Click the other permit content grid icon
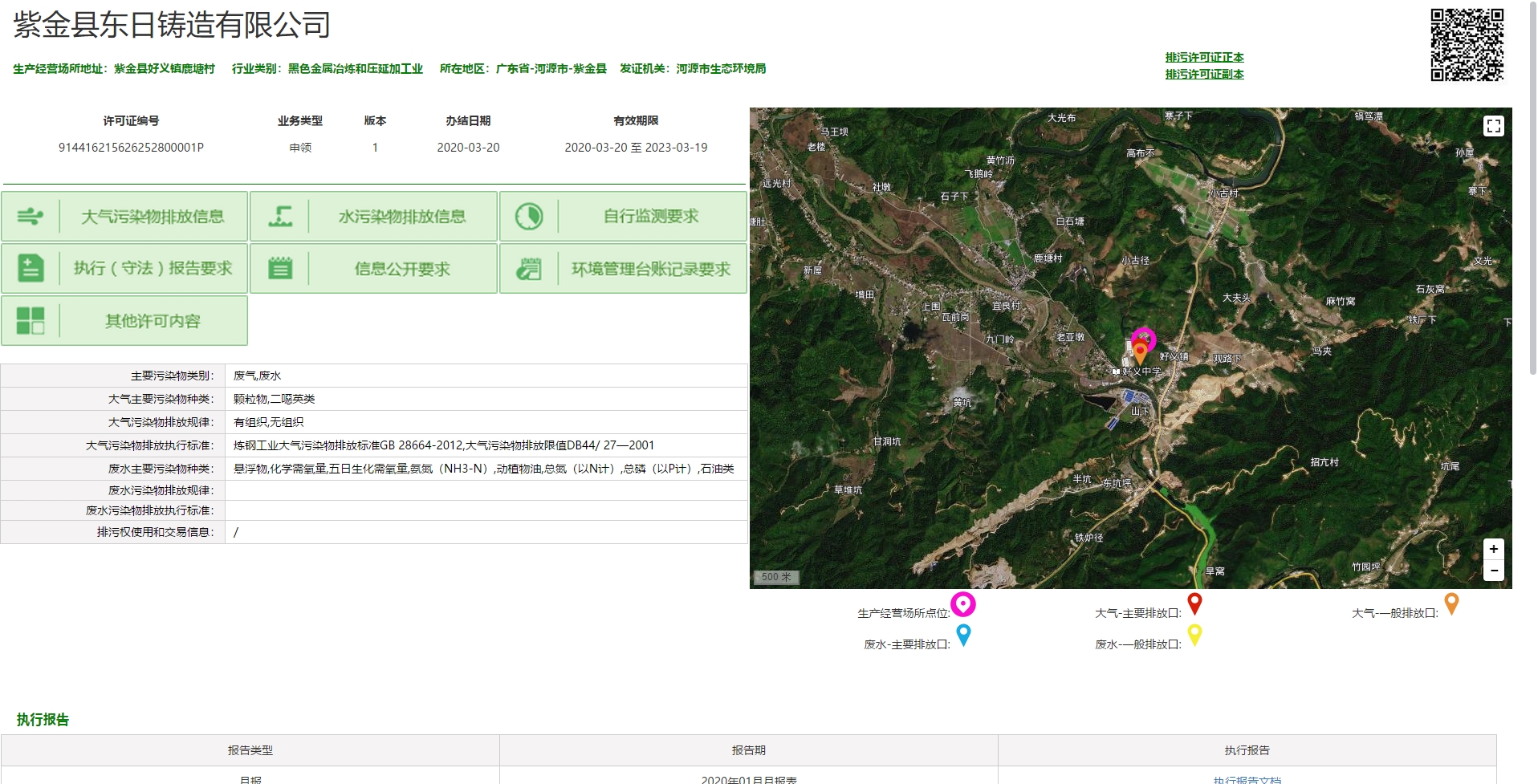The width and height of the screenshot is (1538, 784). [31, 321]
